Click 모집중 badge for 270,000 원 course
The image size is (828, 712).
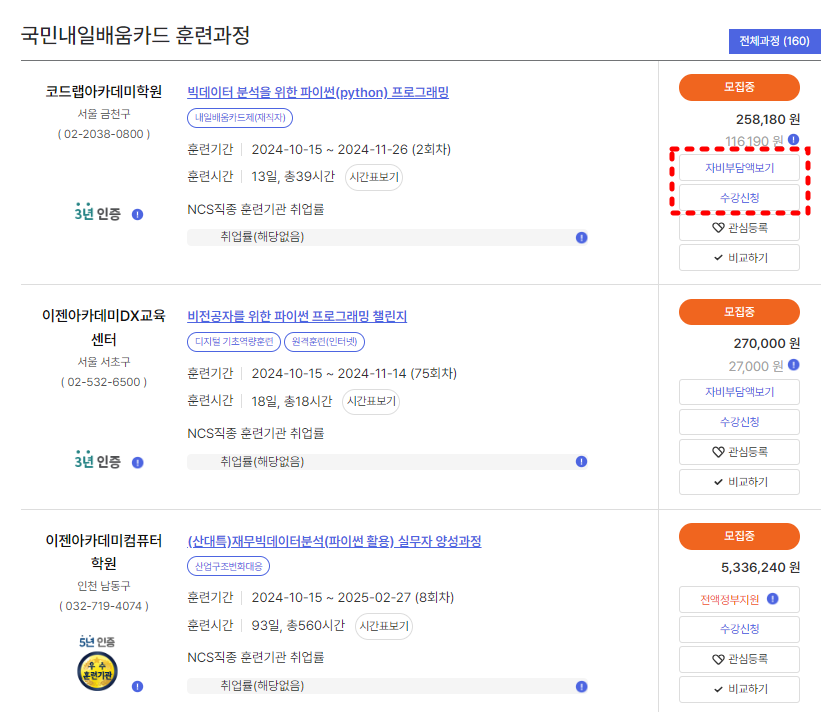coord(739,312)
